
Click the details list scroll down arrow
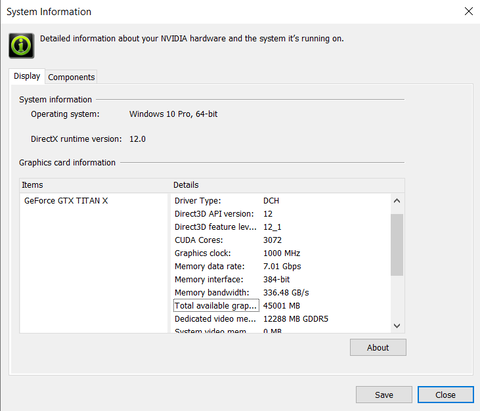tap(397, 326)
